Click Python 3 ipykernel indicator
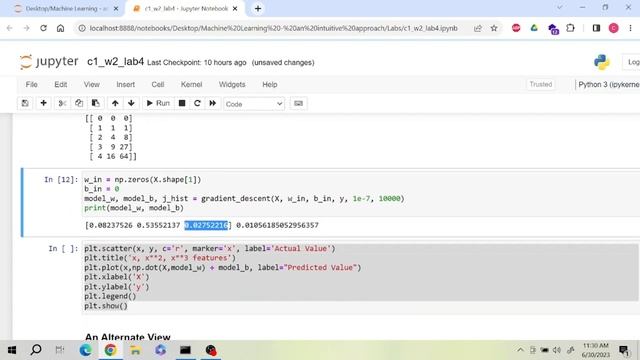The height and width of the screenshot is (360, 640). pos(608,84)
